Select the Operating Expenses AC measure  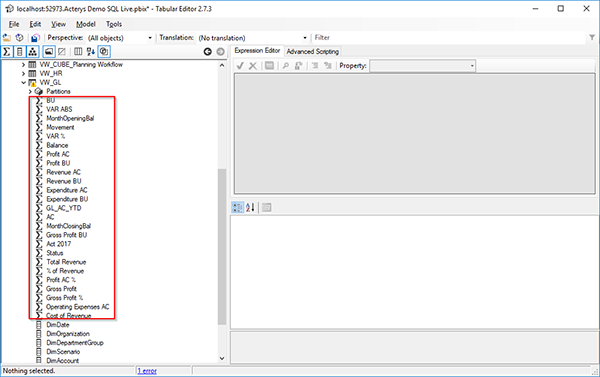(x=78, y=307)
